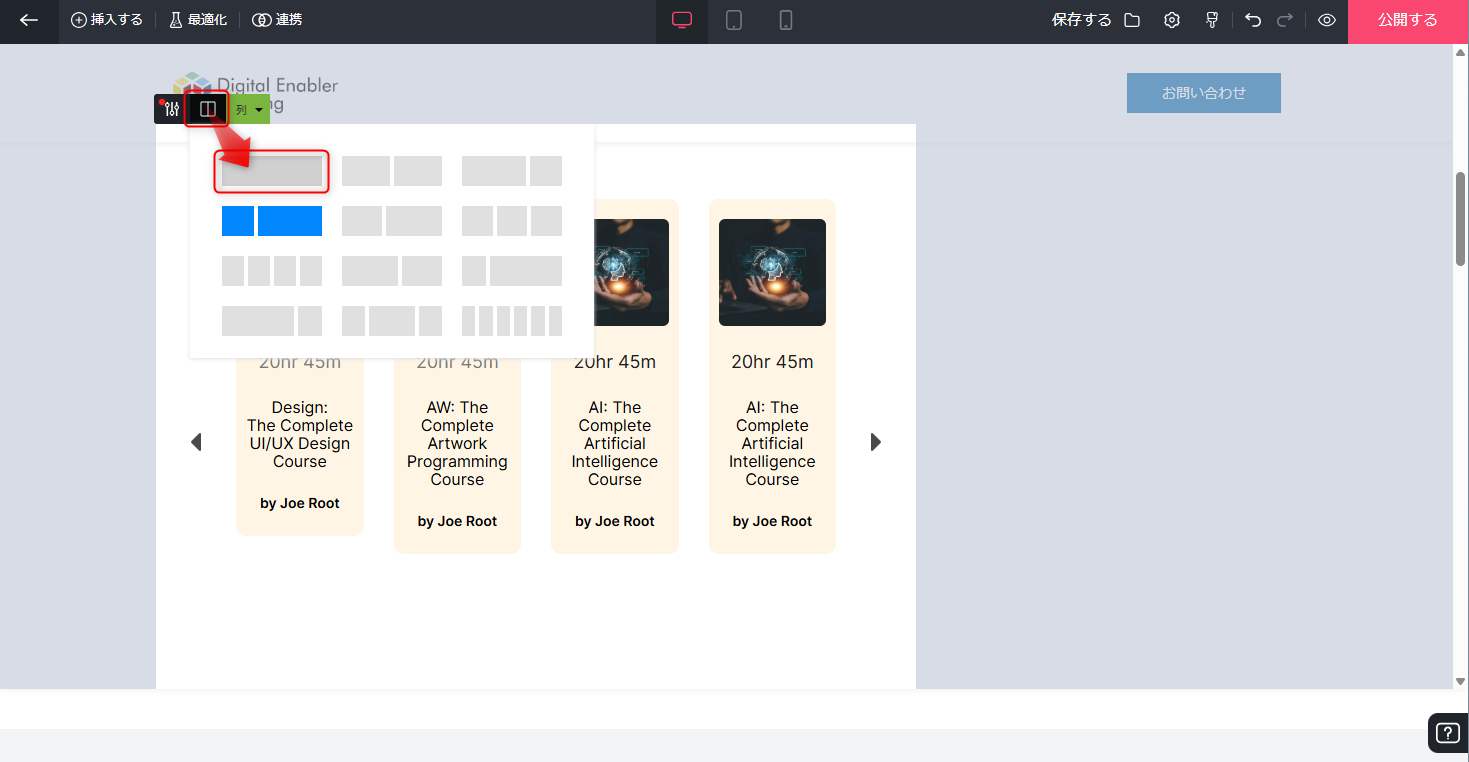
Task: Show next courses with right carousel arrow
Action: click(x=876, y=442)
